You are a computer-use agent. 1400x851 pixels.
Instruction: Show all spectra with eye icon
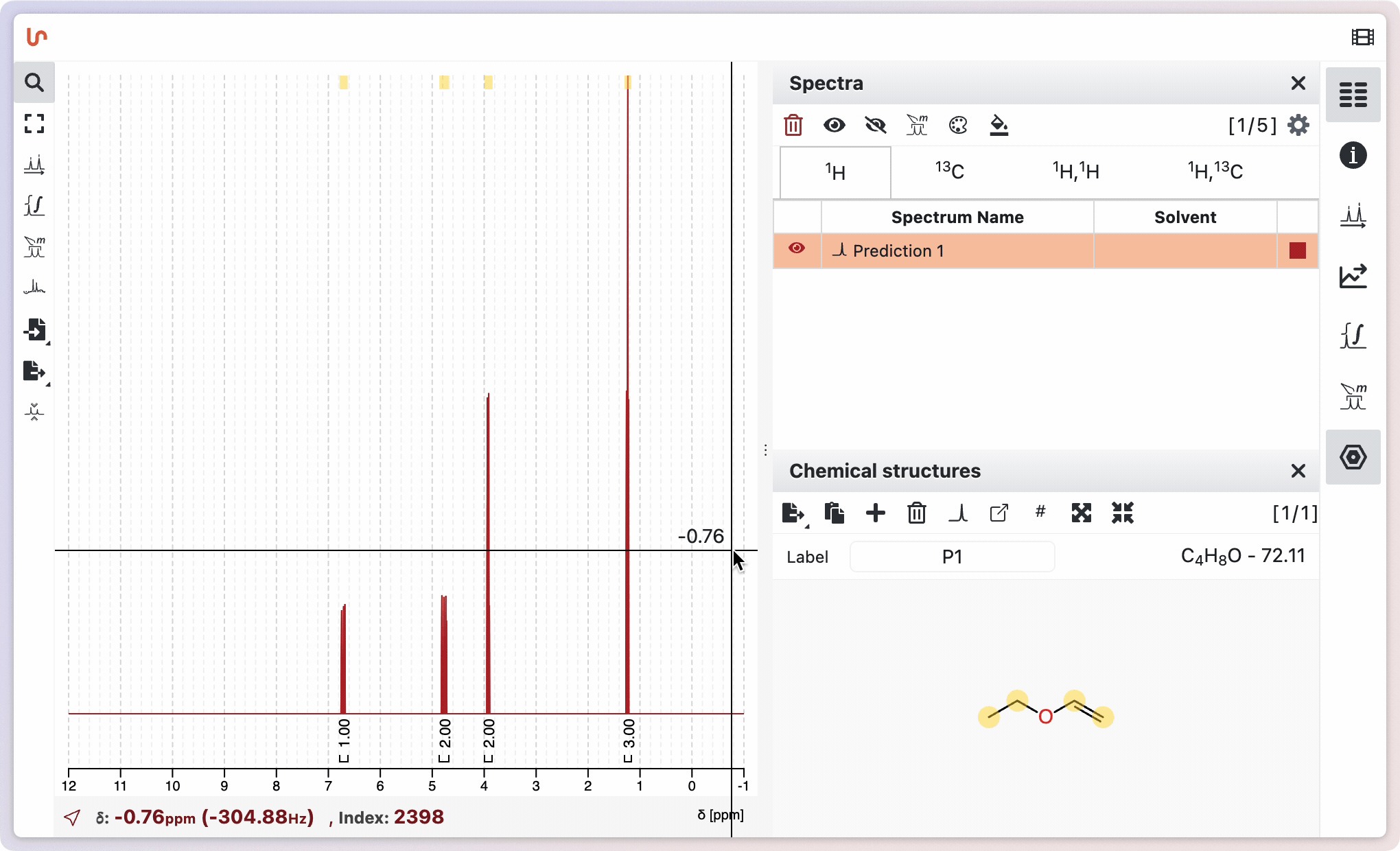835,125
